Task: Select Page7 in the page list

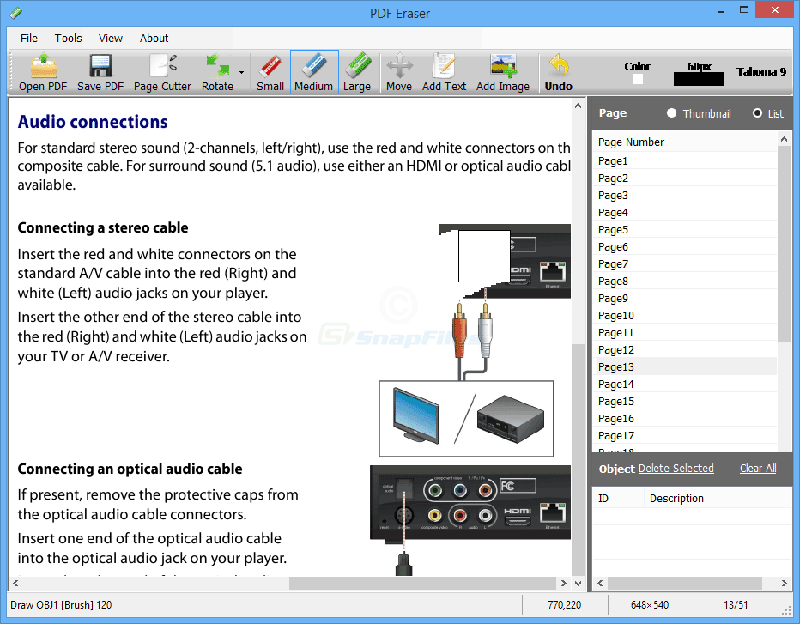Action: [x=684, y=264]
